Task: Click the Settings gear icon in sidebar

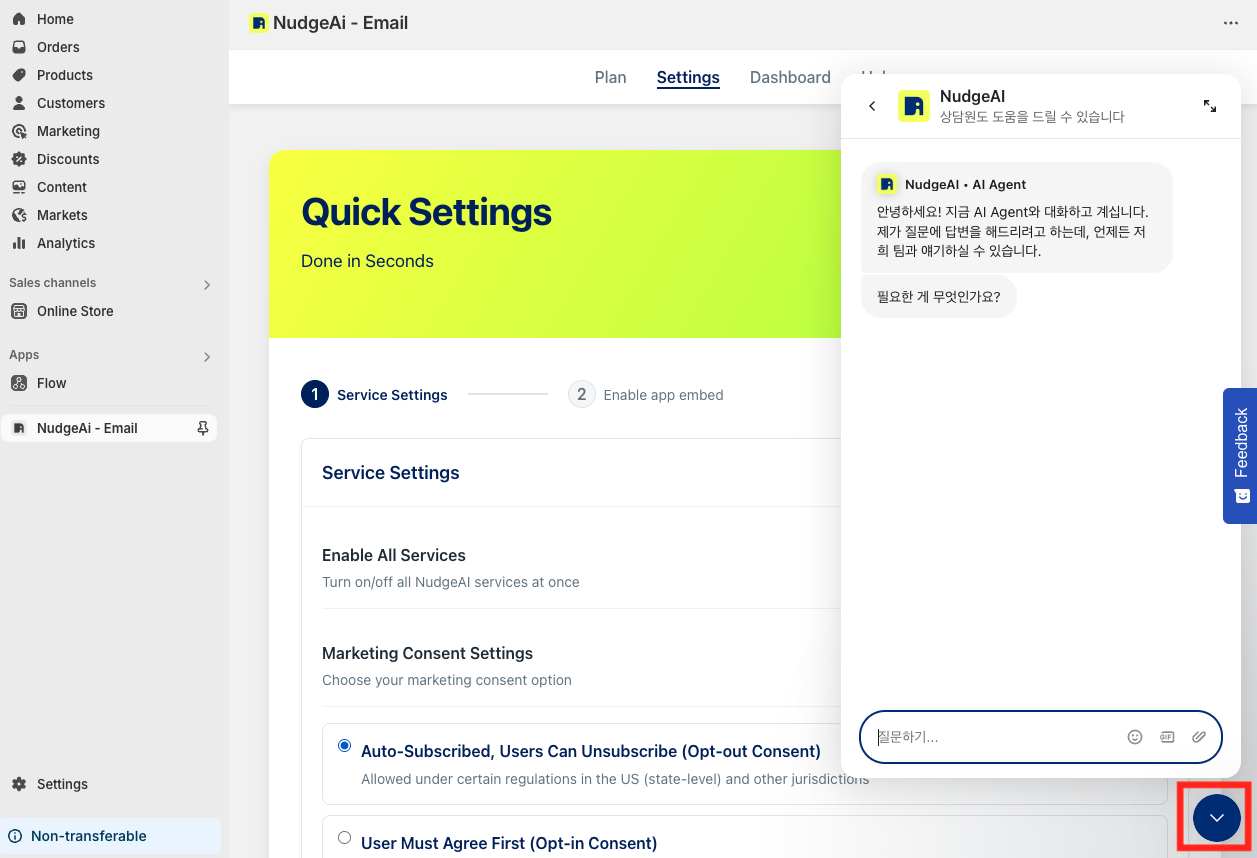Action: point(19,784)
